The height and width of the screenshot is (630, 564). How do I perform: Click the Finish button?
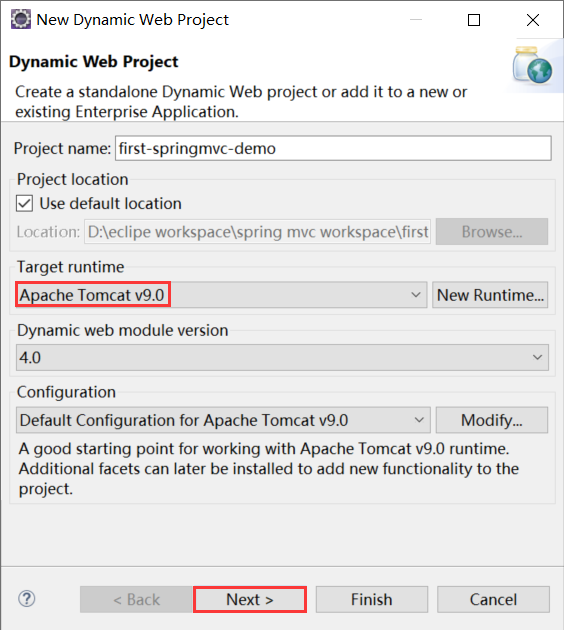[372, 599]
